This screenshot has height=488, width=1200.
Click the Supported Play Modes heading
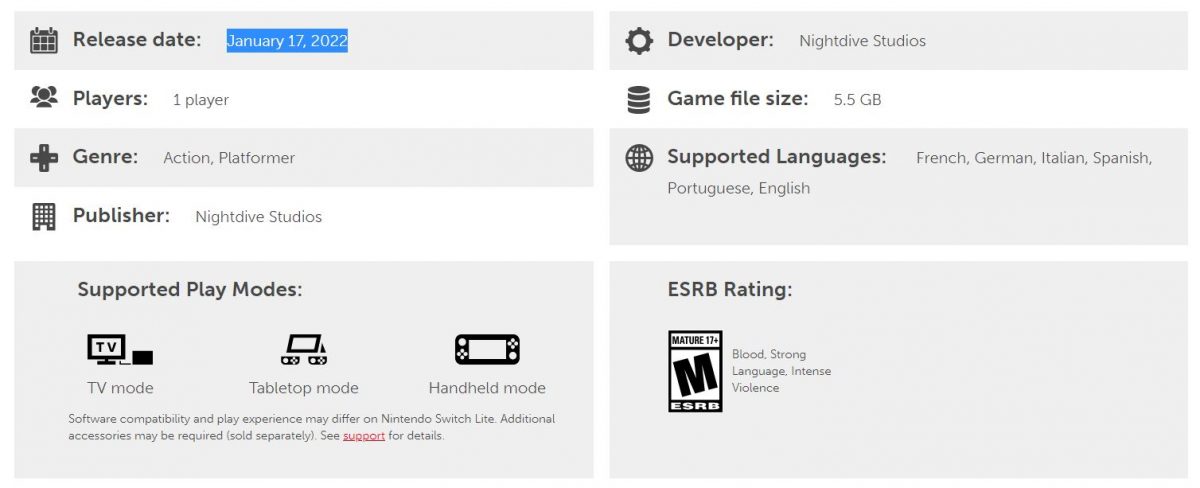[x=190, y=290]
